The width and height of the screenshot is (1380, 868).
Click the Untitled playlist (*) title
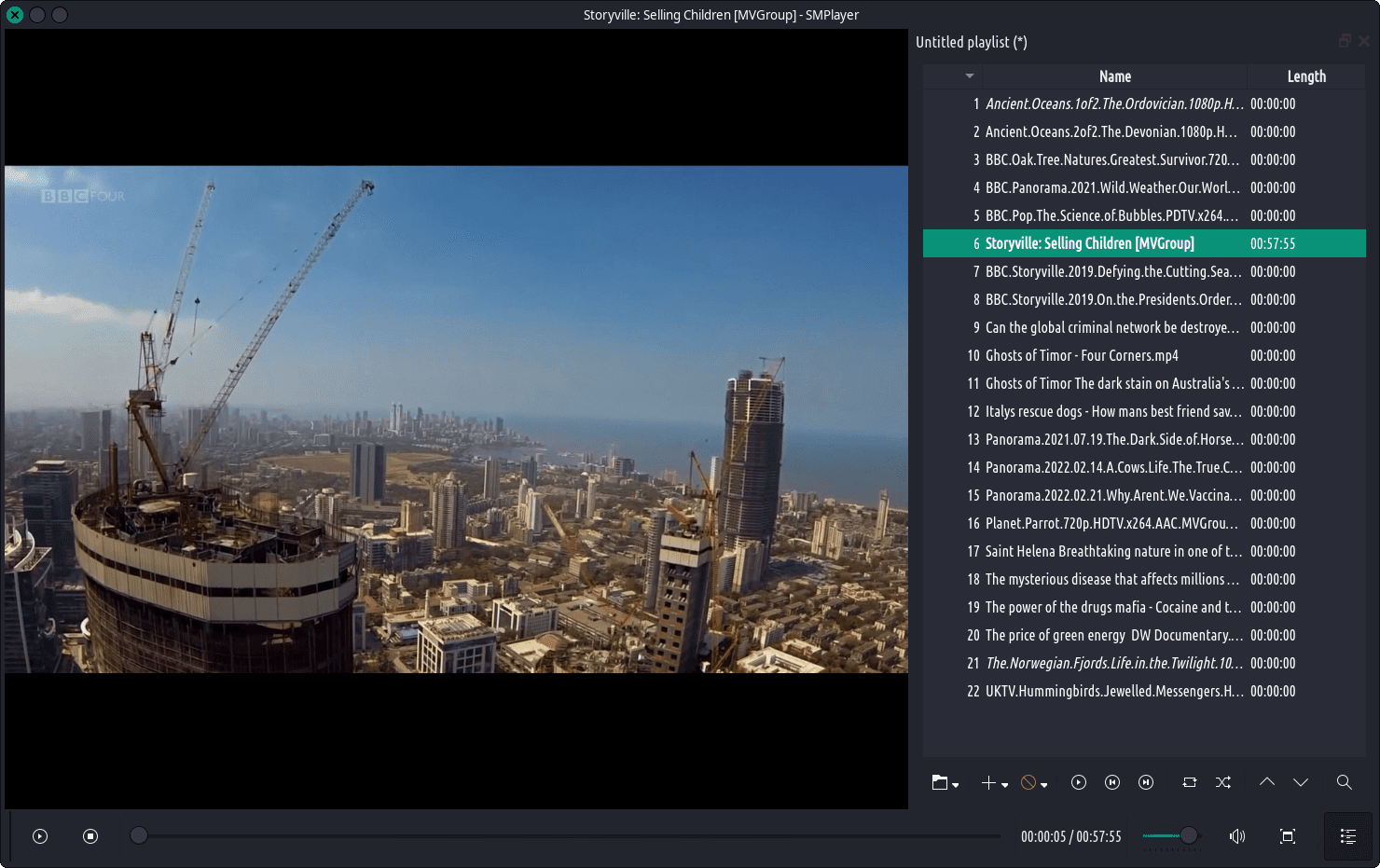(972, 42)
